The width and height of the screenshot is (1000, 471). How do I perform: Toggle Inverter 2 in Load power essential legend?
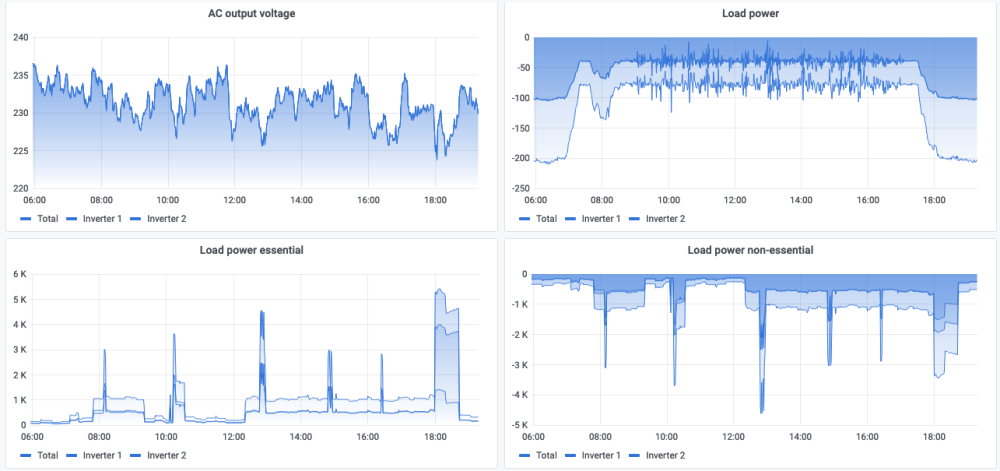click(x=167, y=455)
